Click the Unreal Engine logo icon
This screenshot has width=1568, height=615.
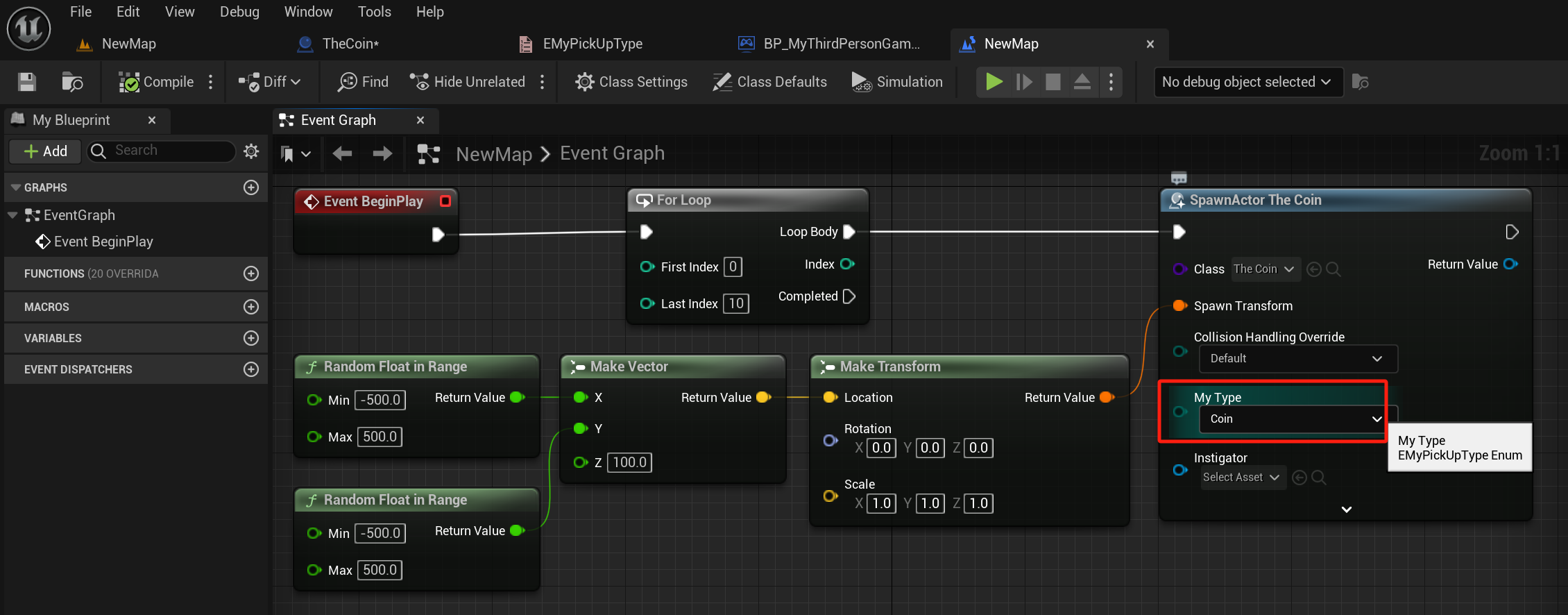point(28,28)
